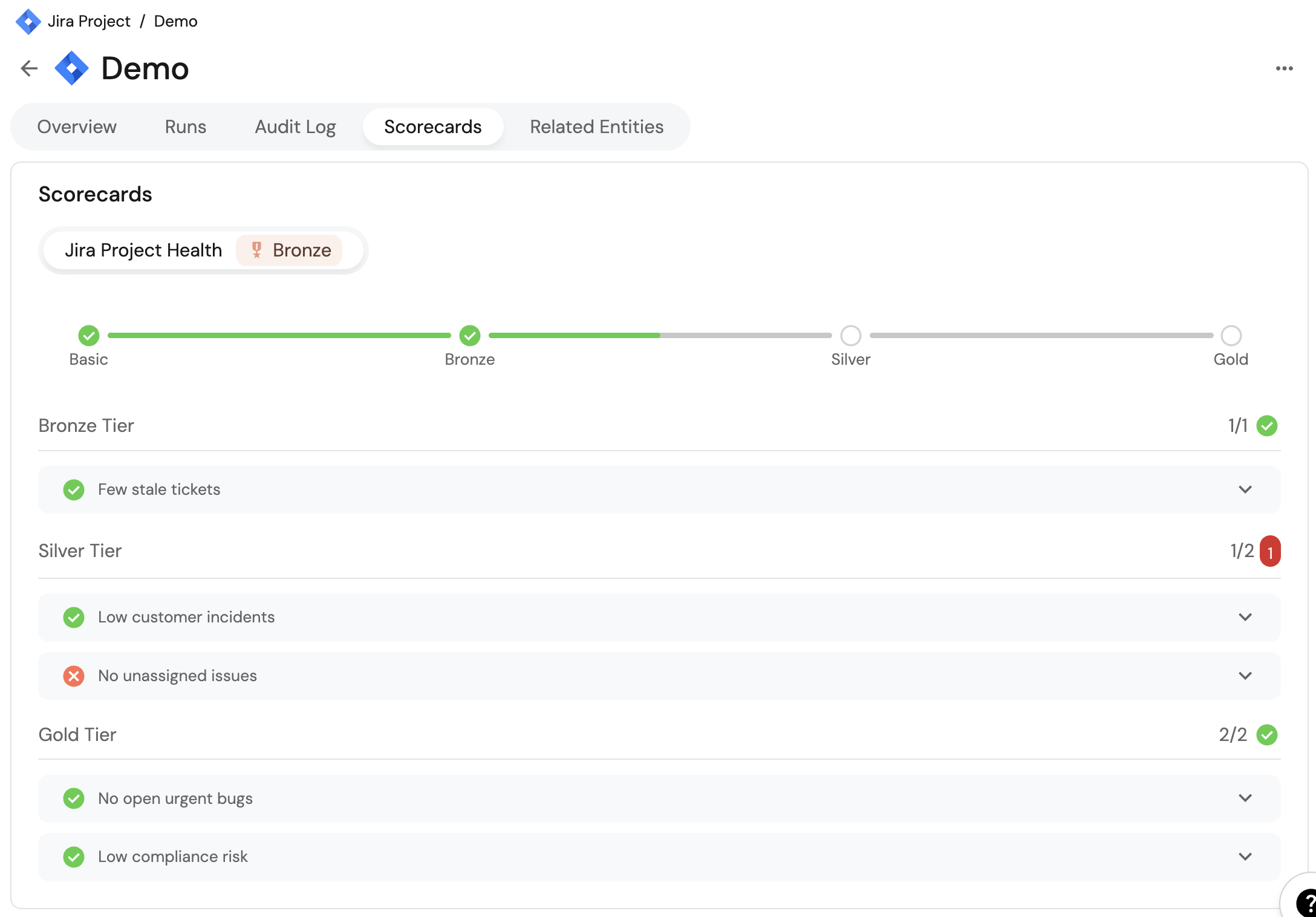Click the back arrow beside Demo title
The image size is (1316, 917).
click(29, 68)
